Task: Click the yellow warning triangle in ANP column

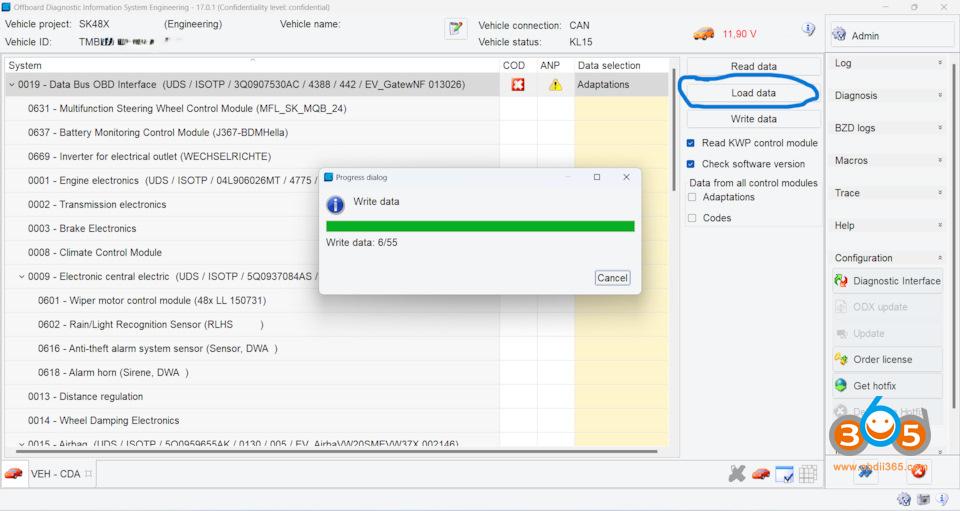Action: pyautogui.click(x=555, y=85)
